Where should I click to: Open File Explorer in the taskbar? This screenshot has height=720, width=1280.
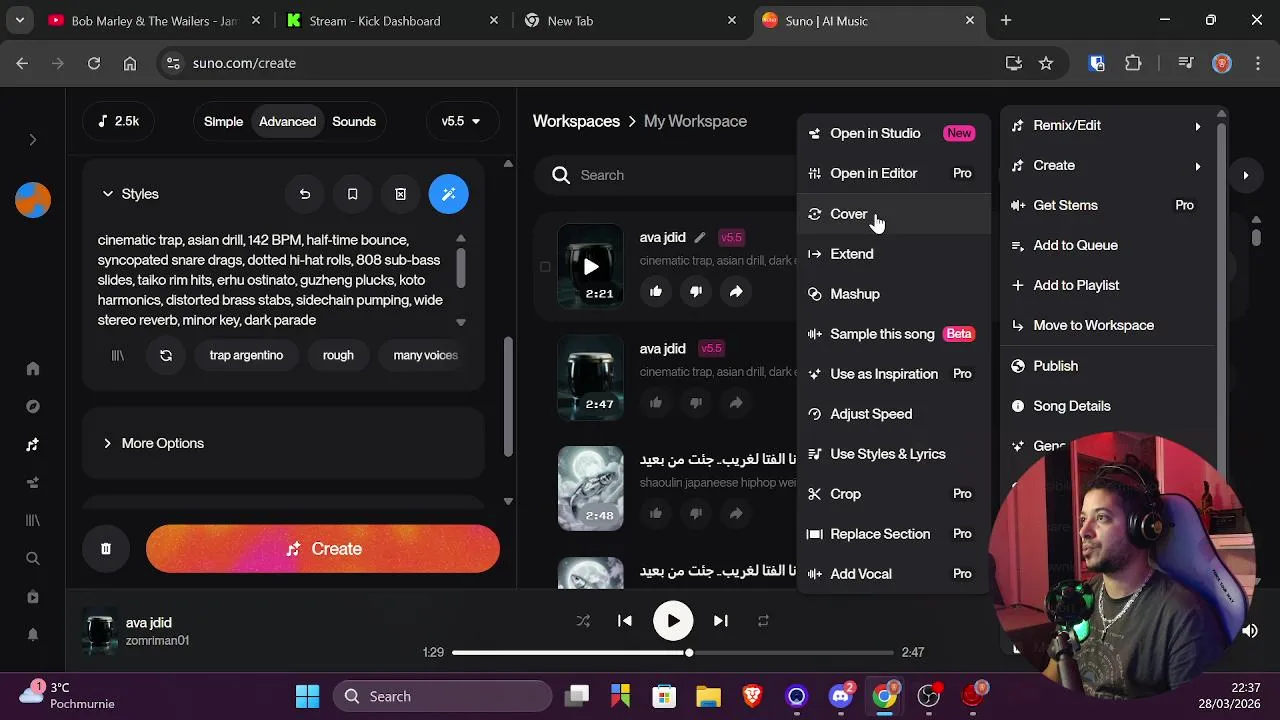tap(708, 696)
